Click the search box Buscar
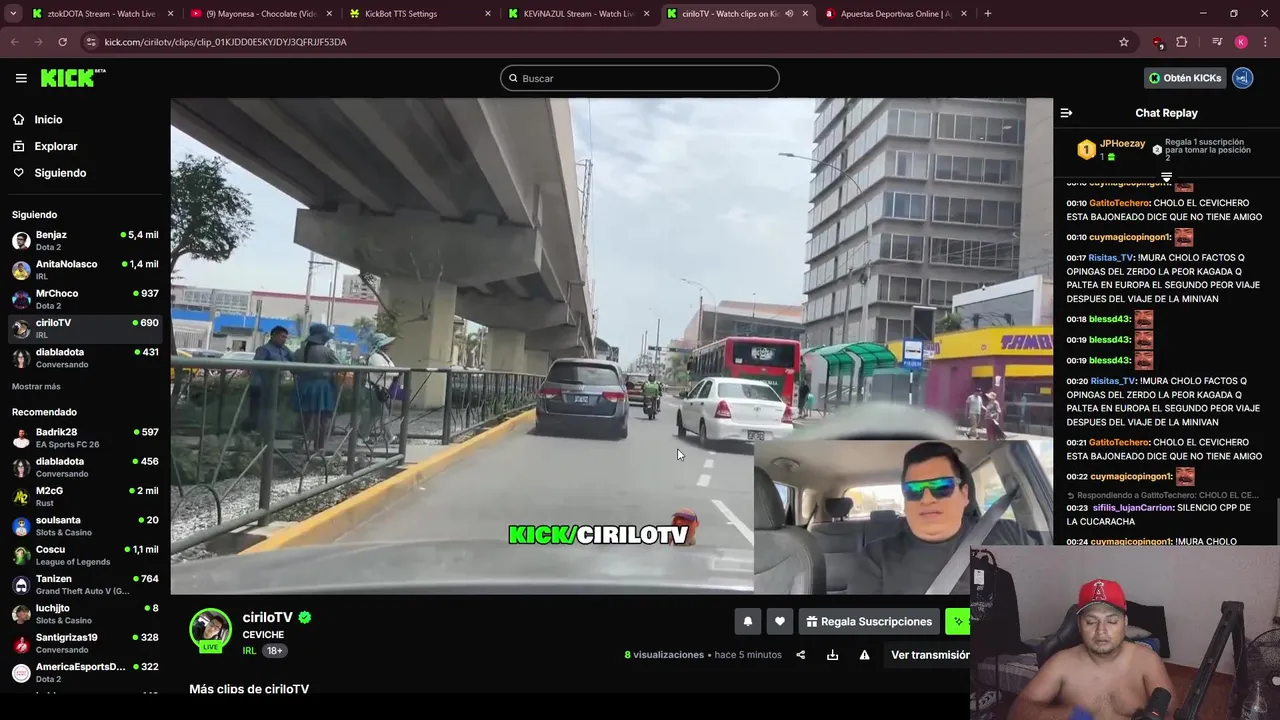Viewport: 1280px width, 720px height. click(640, 78)
